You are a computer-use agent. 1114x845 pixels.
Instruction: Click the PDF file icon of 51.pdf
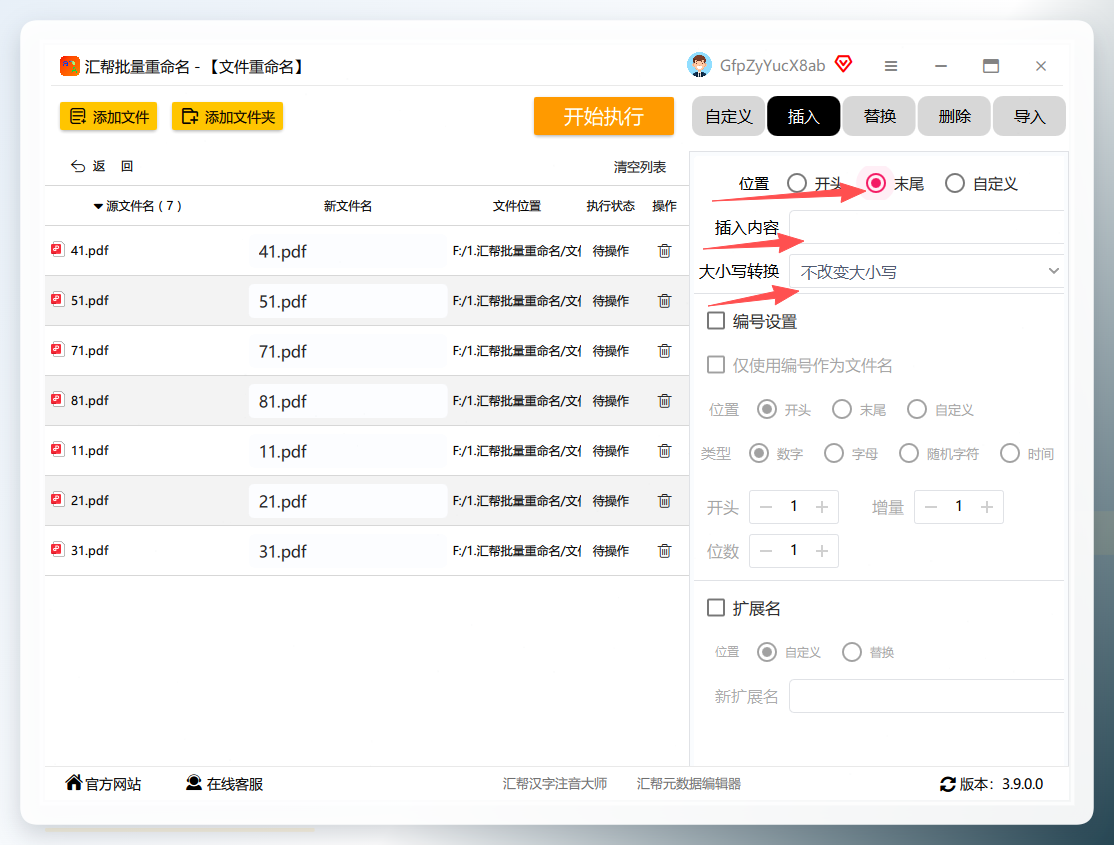[x=58, y=299]
